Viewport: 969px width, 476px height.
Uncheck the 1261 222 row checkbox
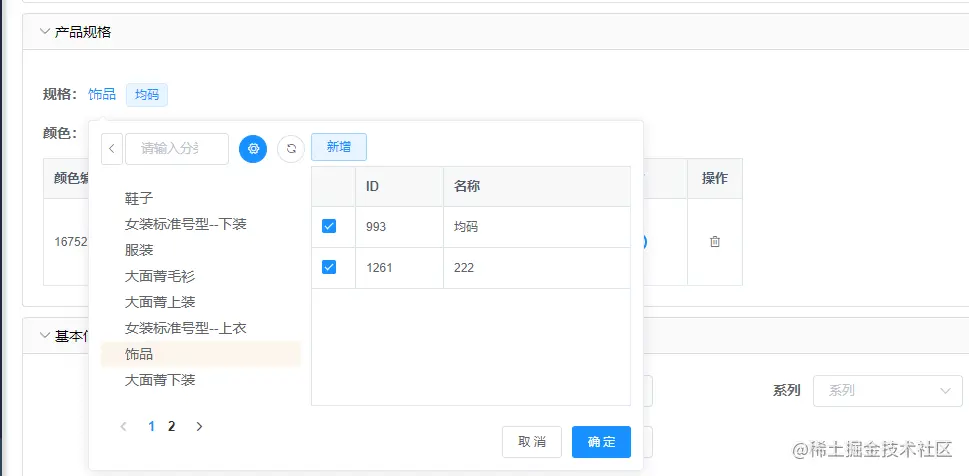[x=329, y=267]
